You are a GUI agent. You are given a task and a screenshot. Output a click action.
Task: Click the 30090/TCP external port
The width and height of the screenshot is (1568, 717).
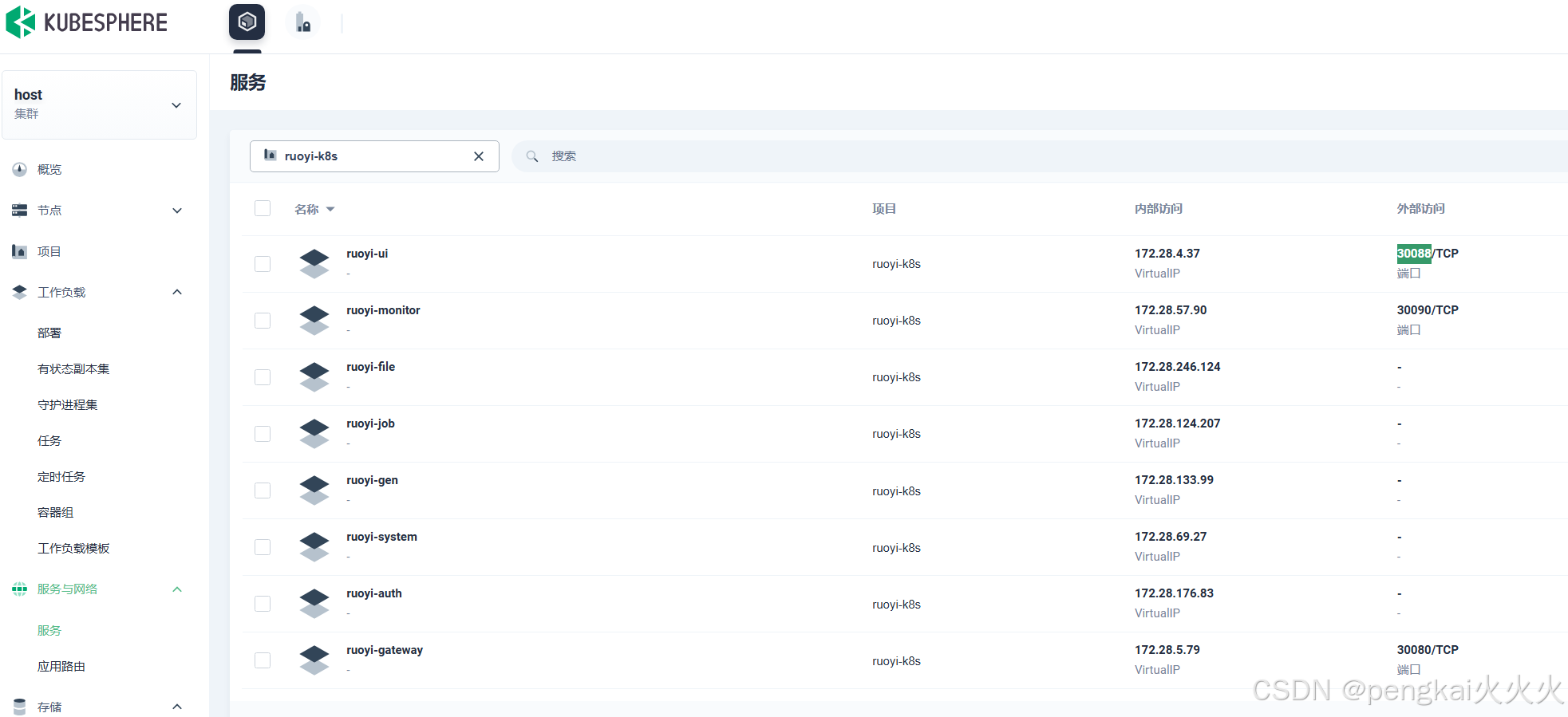click(1428, 310)
